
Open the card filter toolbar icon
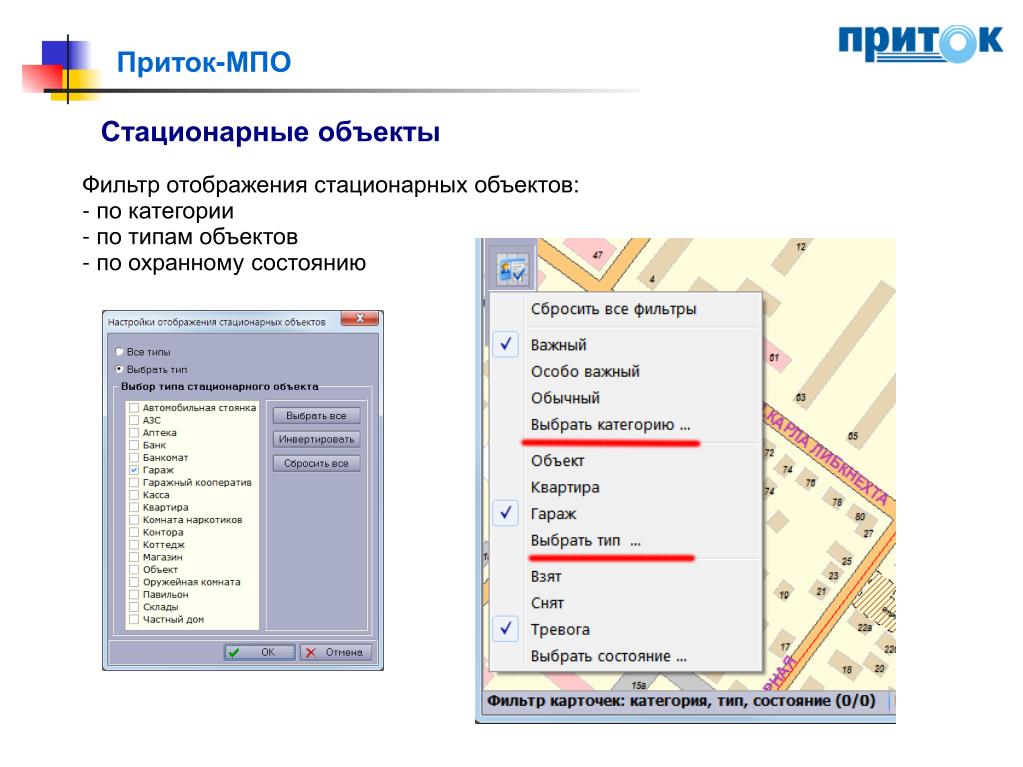(512, 268)
